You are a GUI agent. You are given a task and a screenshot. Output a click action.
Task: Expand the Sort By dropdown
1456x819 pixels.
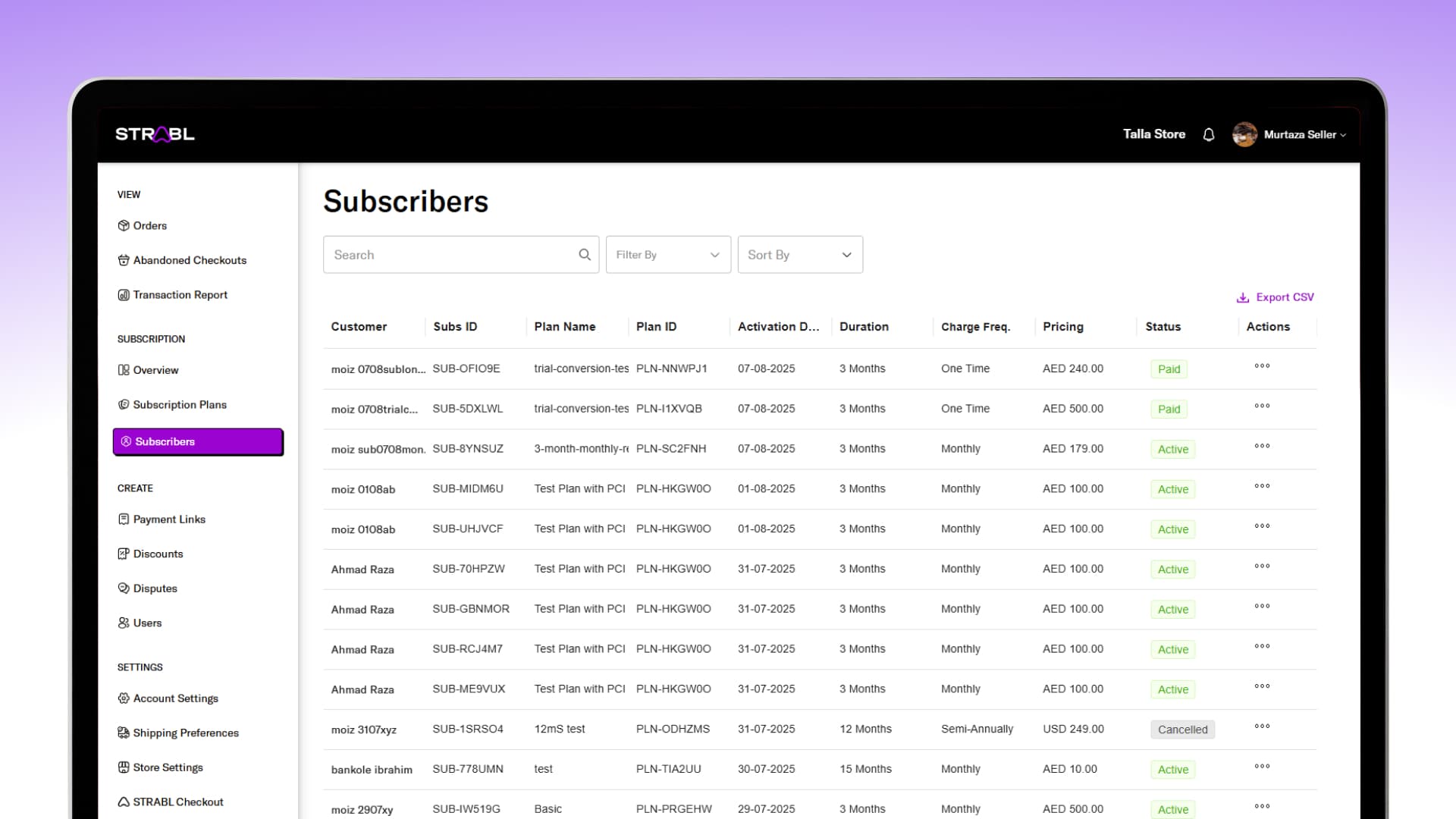pyautogui.click(x=800, y=255)
